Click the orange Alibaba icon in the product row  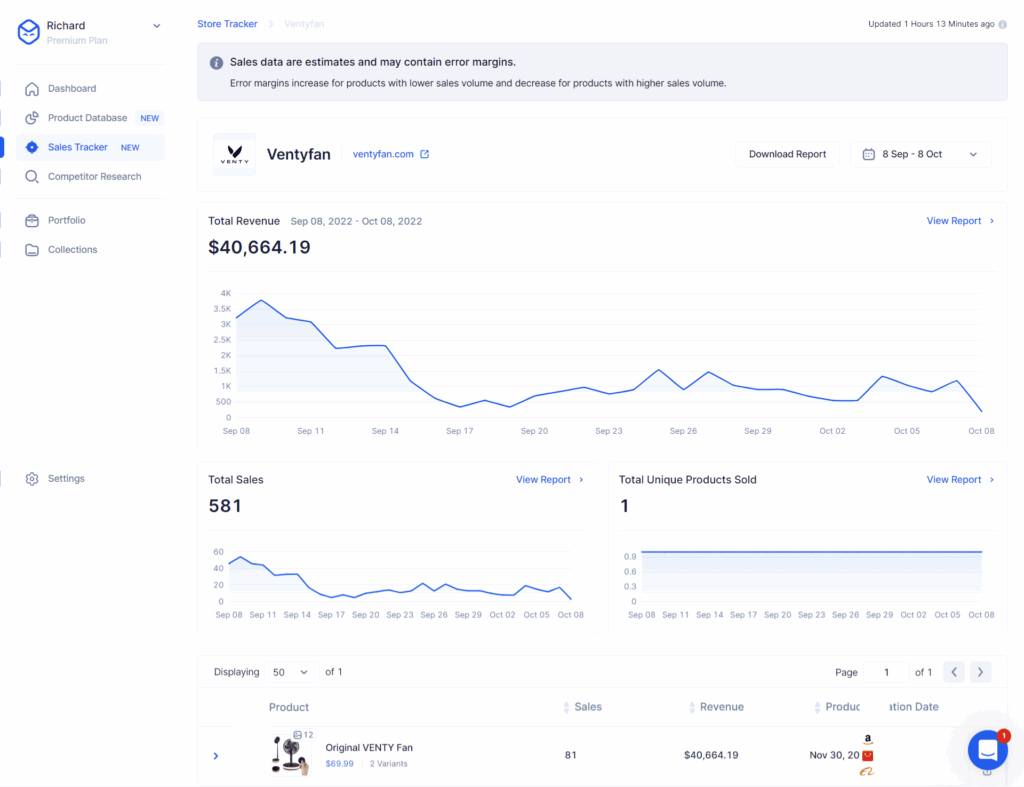(x=867, y=772)
